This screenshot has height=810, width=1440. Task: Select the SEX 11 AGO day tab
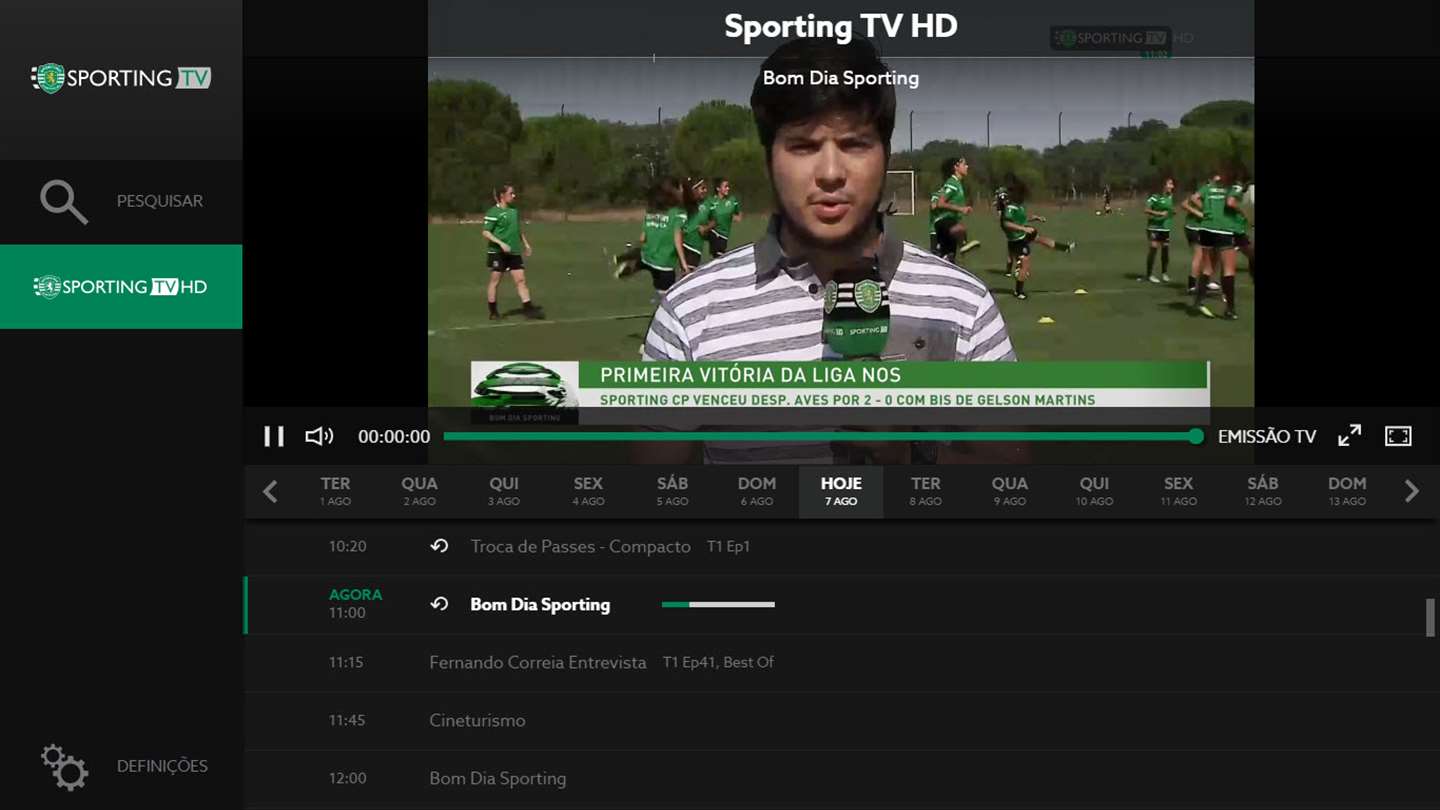click(x=1178, y=491)
